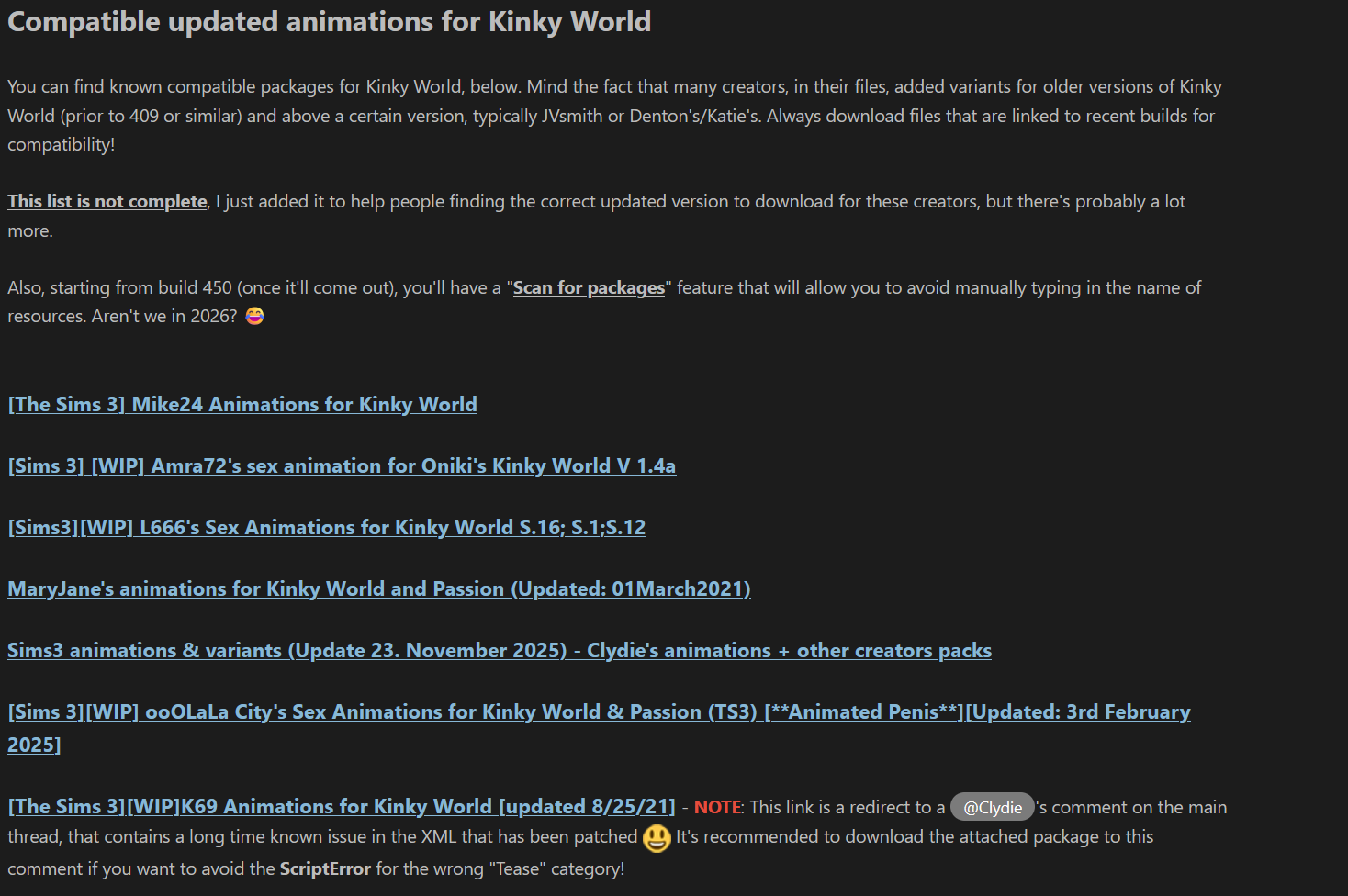The height and width of the screenshot is (896, 1348).
Task: Click the bold 'Scan for packages' text
Action: 589,287
